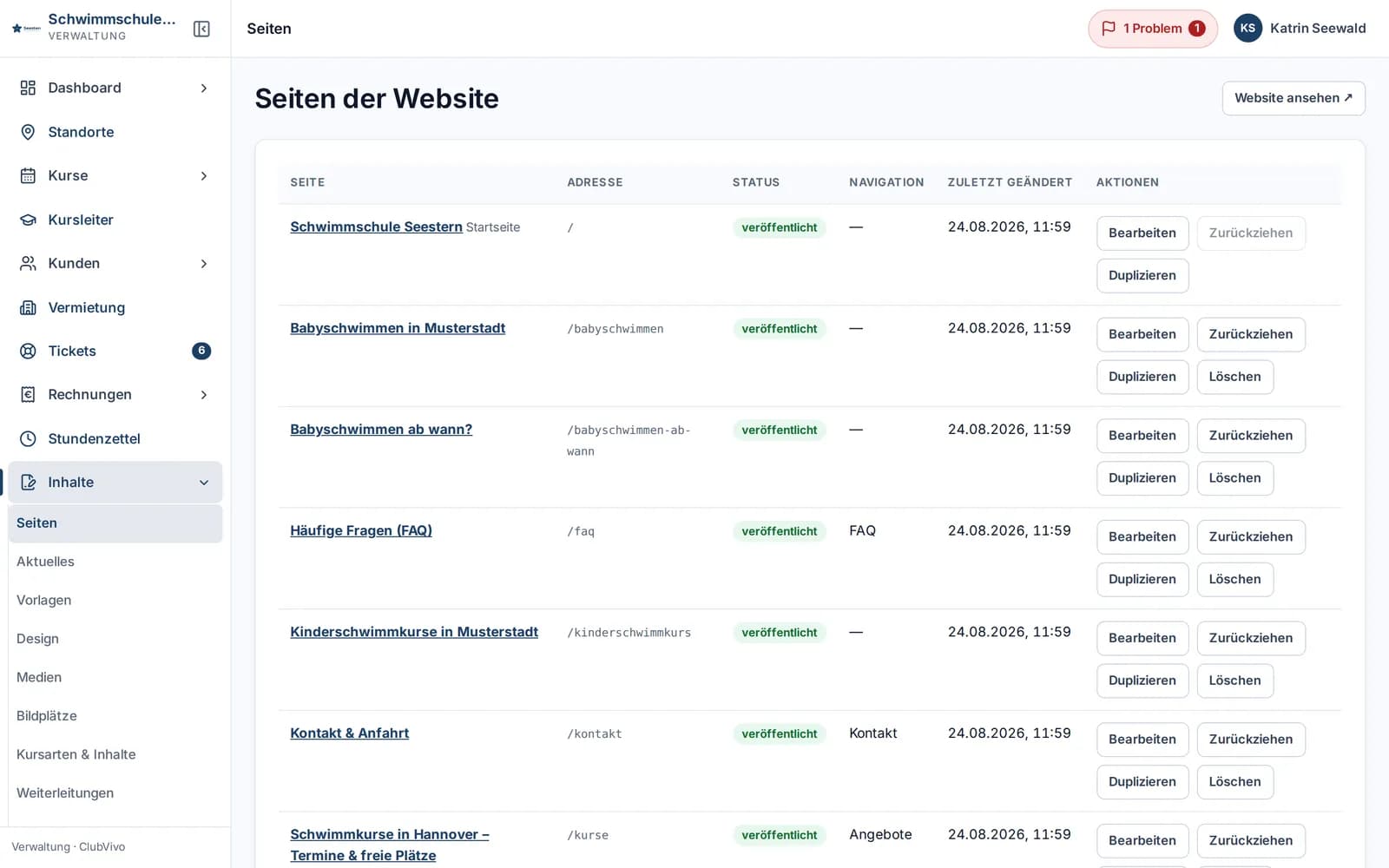1389x868 pixels.
Task: Click Löschen for Kinderschwimmkurse row
Action: 1235,681
